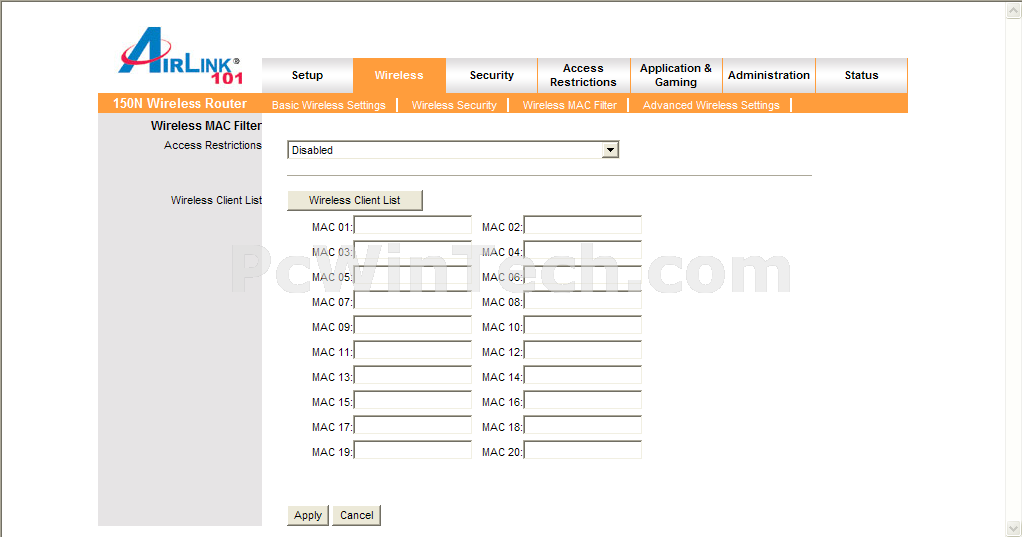Focus the MAC 18 input field
The height and width of the screenshot is (537, 1022).
point(583,426)
